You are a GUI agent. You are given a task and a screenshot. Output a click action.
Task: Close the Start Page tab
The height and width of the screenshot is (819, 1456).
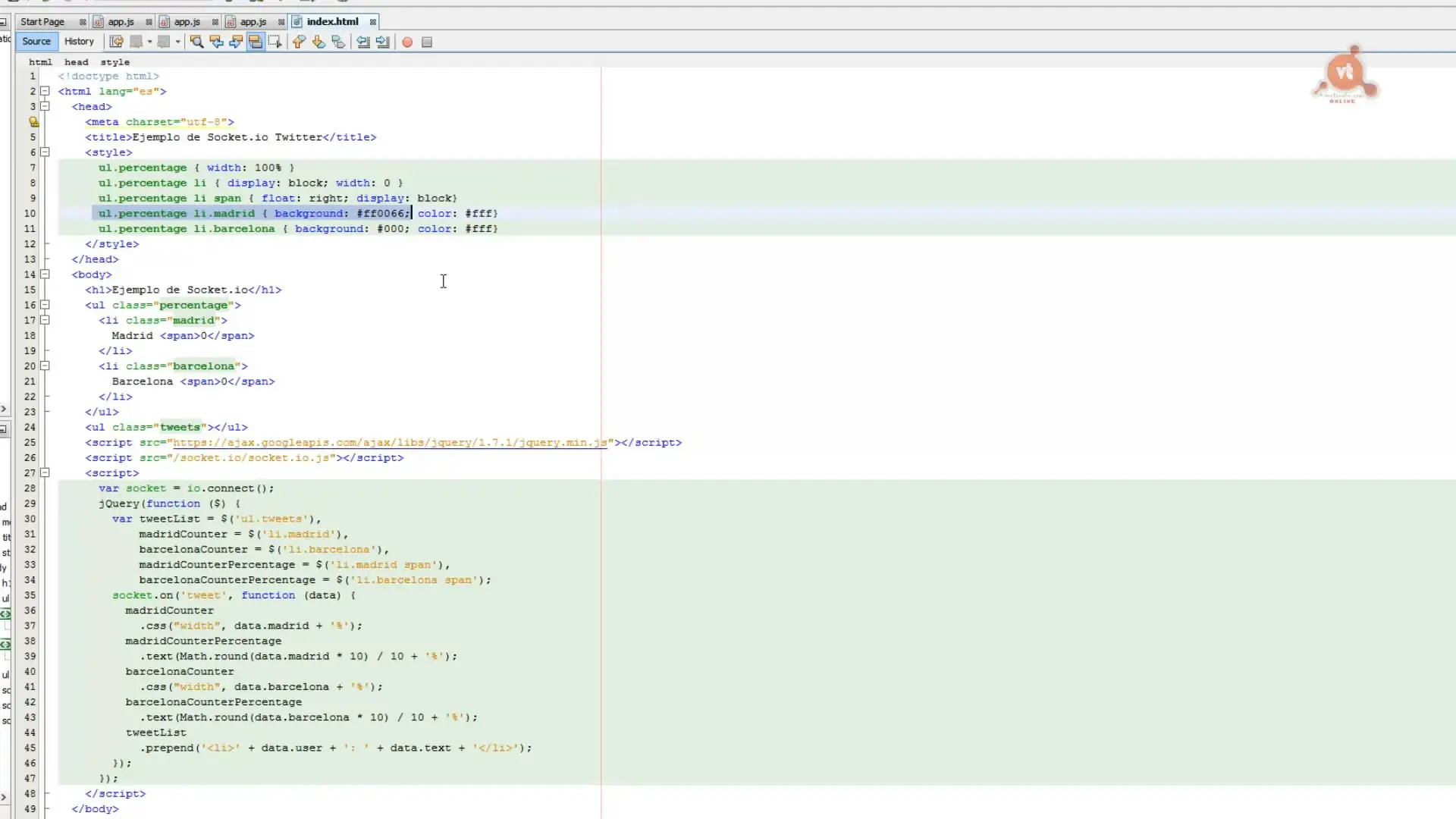[83, 22]
